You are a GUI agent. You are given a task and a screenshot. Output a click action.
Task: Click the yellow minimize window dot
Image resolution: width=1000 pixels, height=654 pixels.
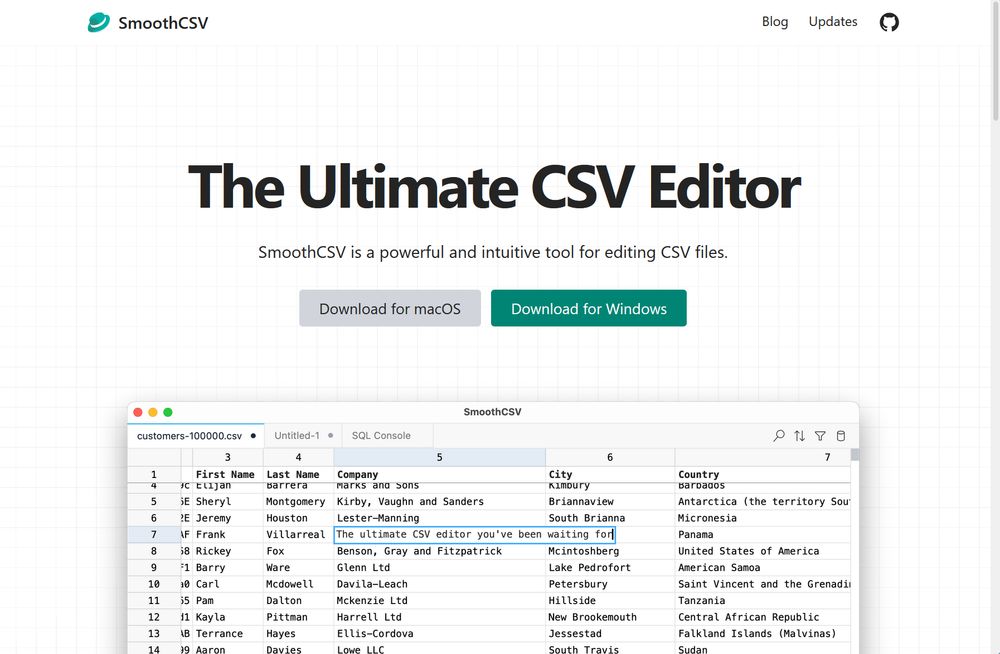[x=153, y=412]
